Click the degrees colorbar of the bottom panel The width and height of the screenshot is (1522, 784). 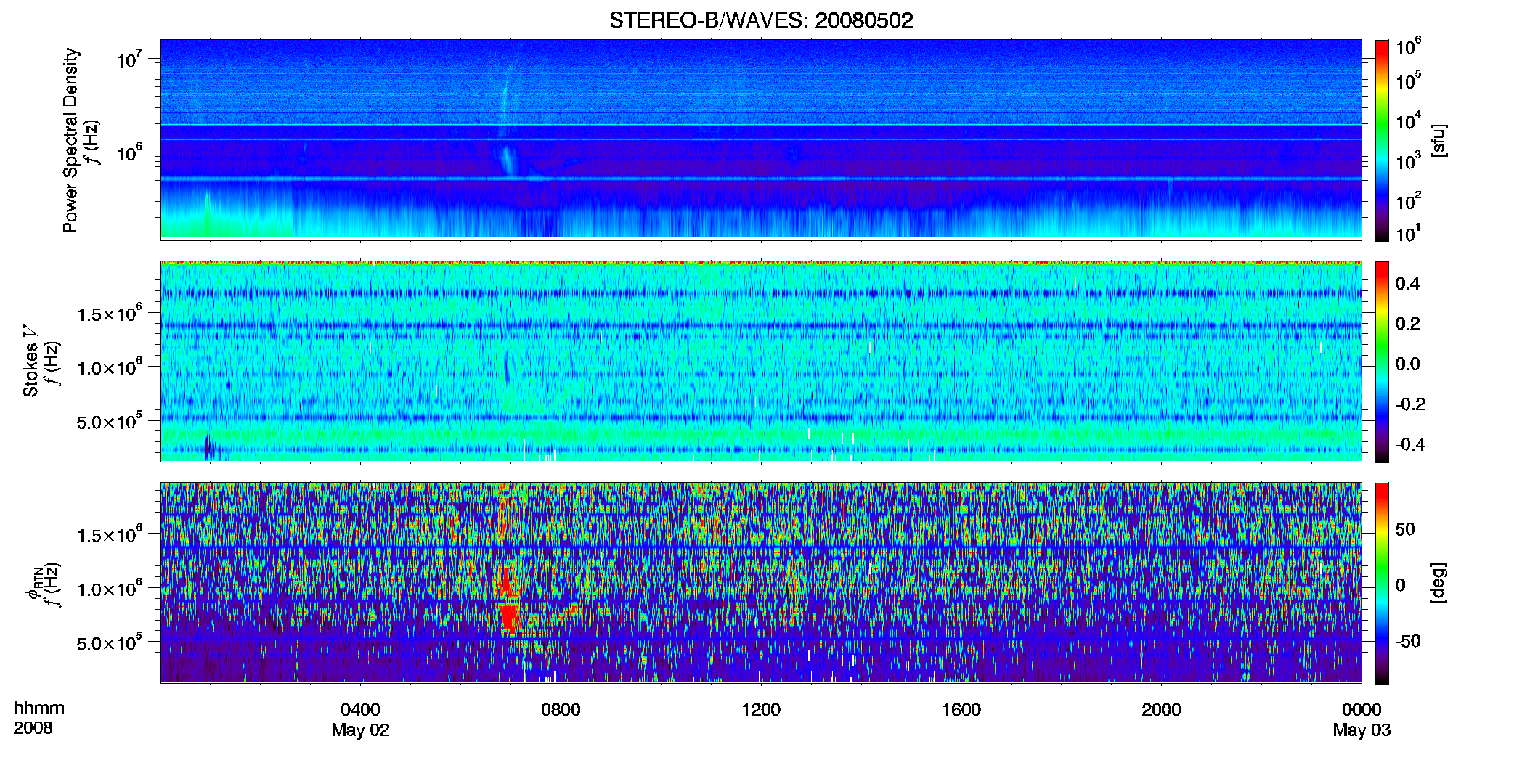1382,583
